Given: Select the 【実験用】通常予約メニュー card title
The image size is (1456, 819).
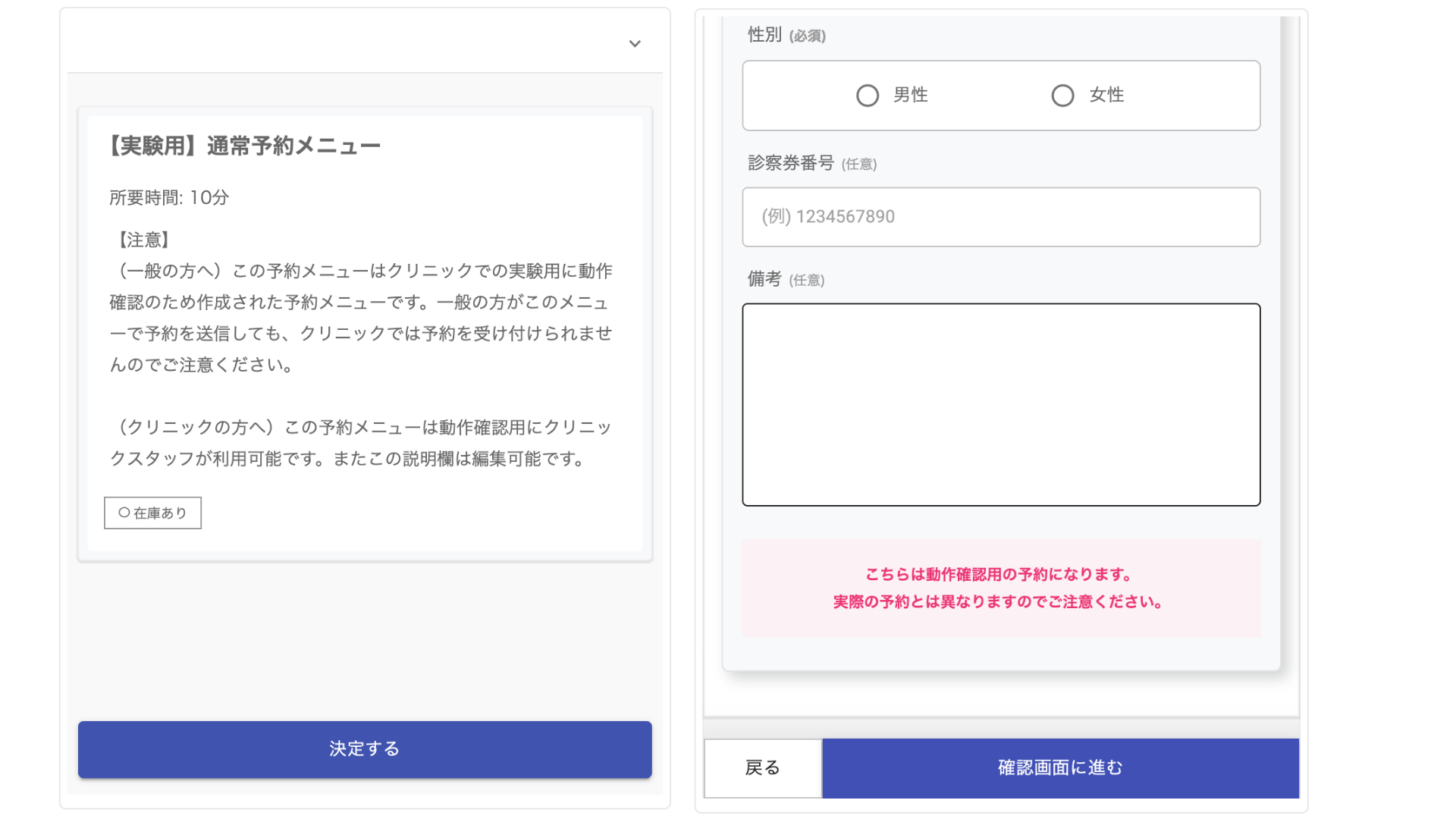Looking at the screenshot, I should point(244,146).
